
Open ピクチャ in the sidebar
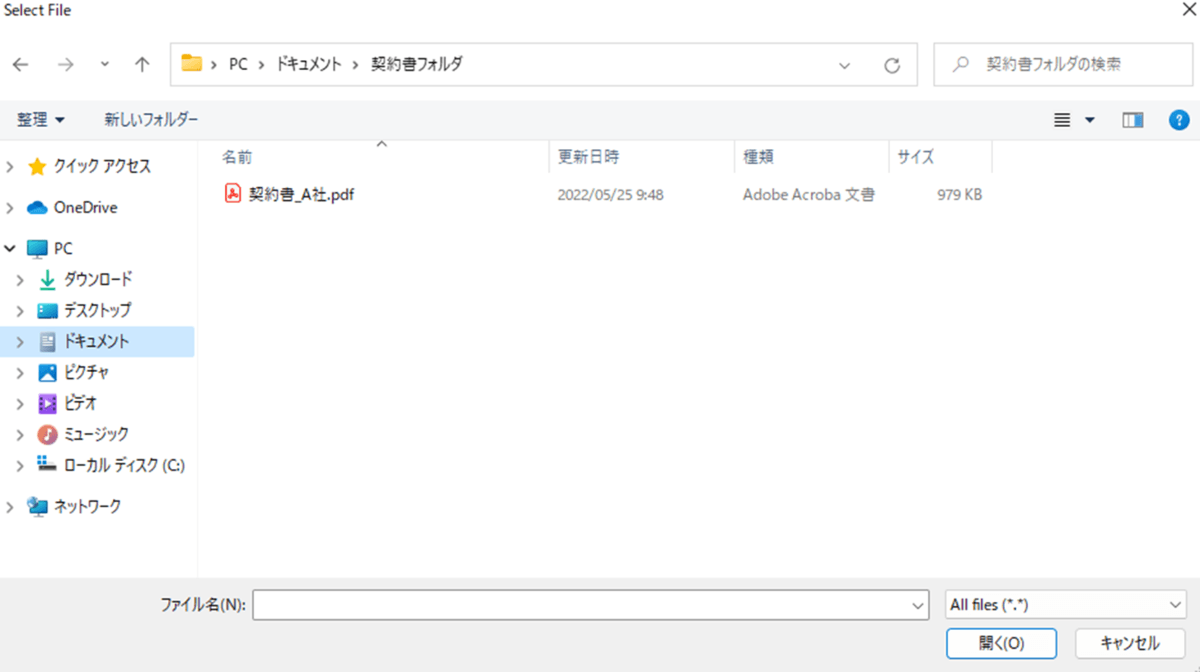click(86, 372)
